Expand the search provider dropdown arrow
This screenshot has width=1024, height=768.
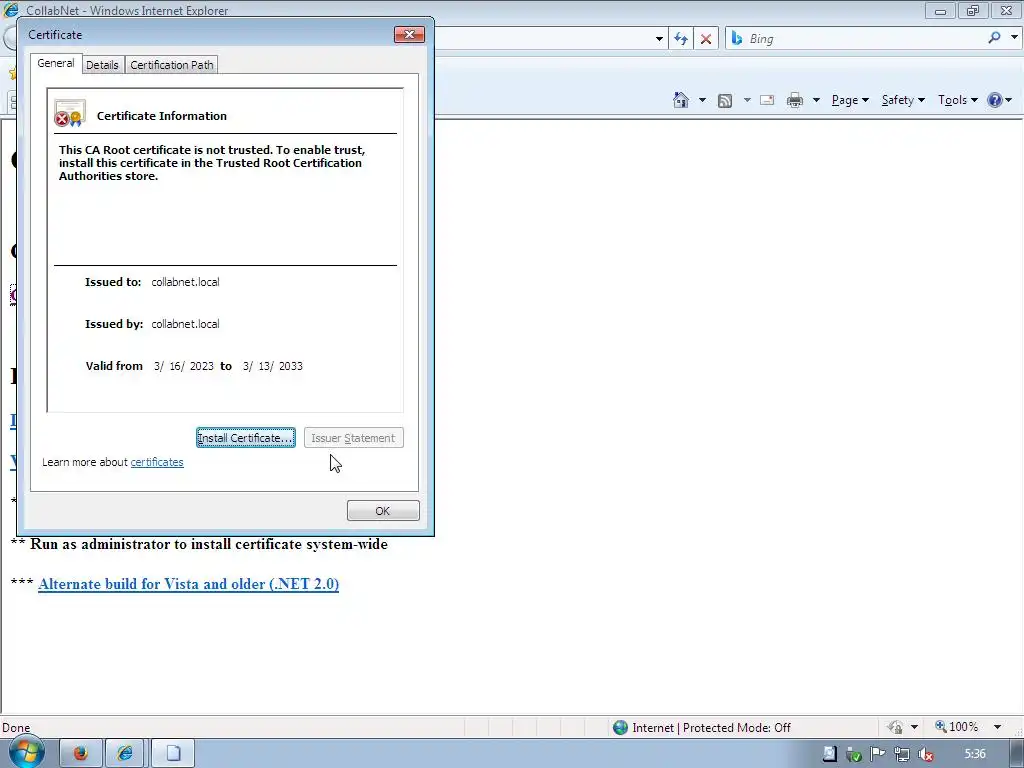(x=1014, y=38)
